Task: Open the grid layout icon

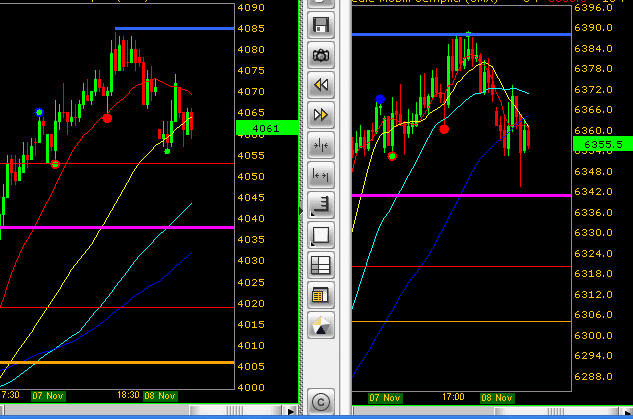Action: click(321, 265)
